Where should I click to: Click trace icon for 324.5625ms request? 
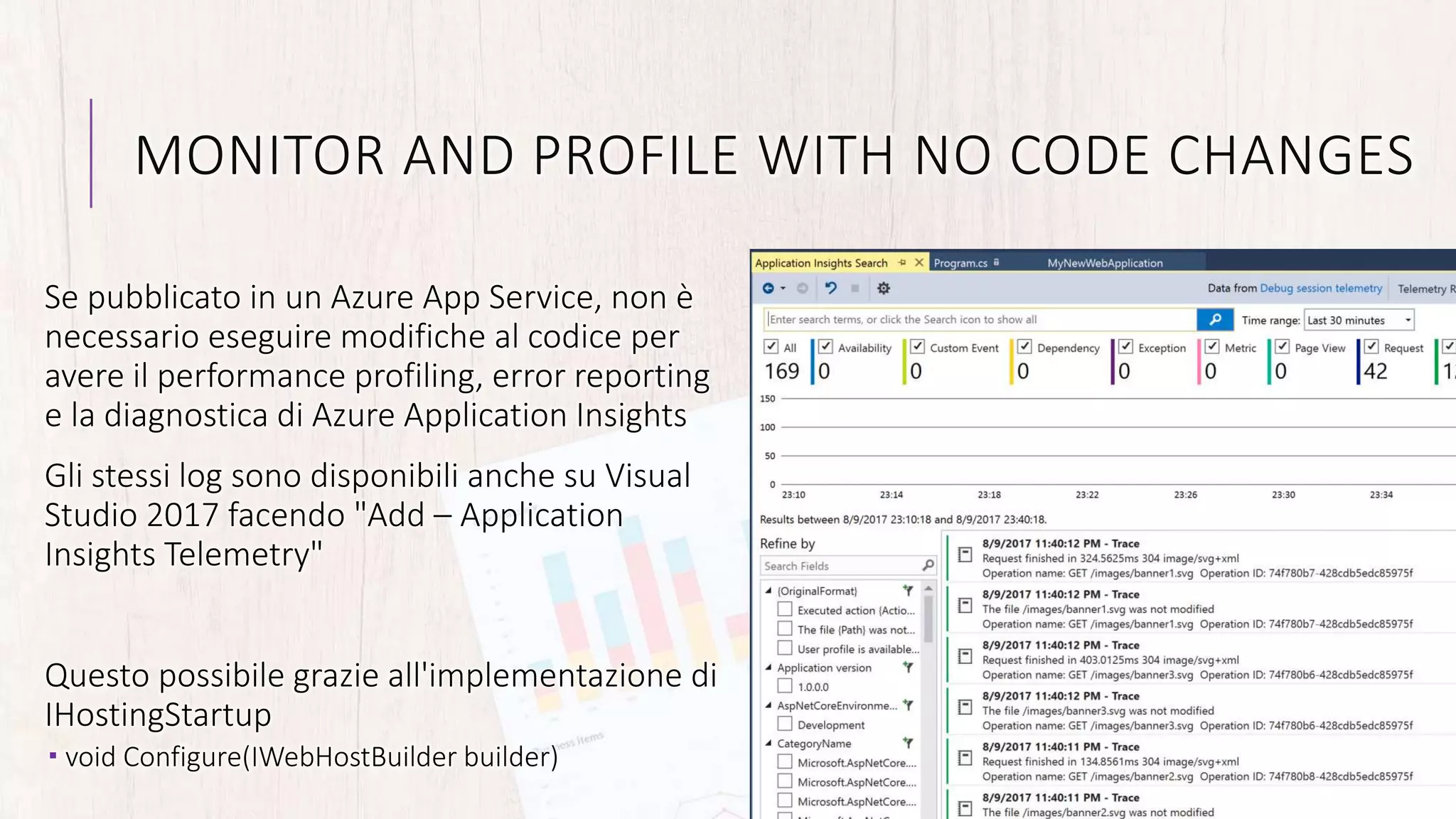pyautogui.click(x=965, y=555)
